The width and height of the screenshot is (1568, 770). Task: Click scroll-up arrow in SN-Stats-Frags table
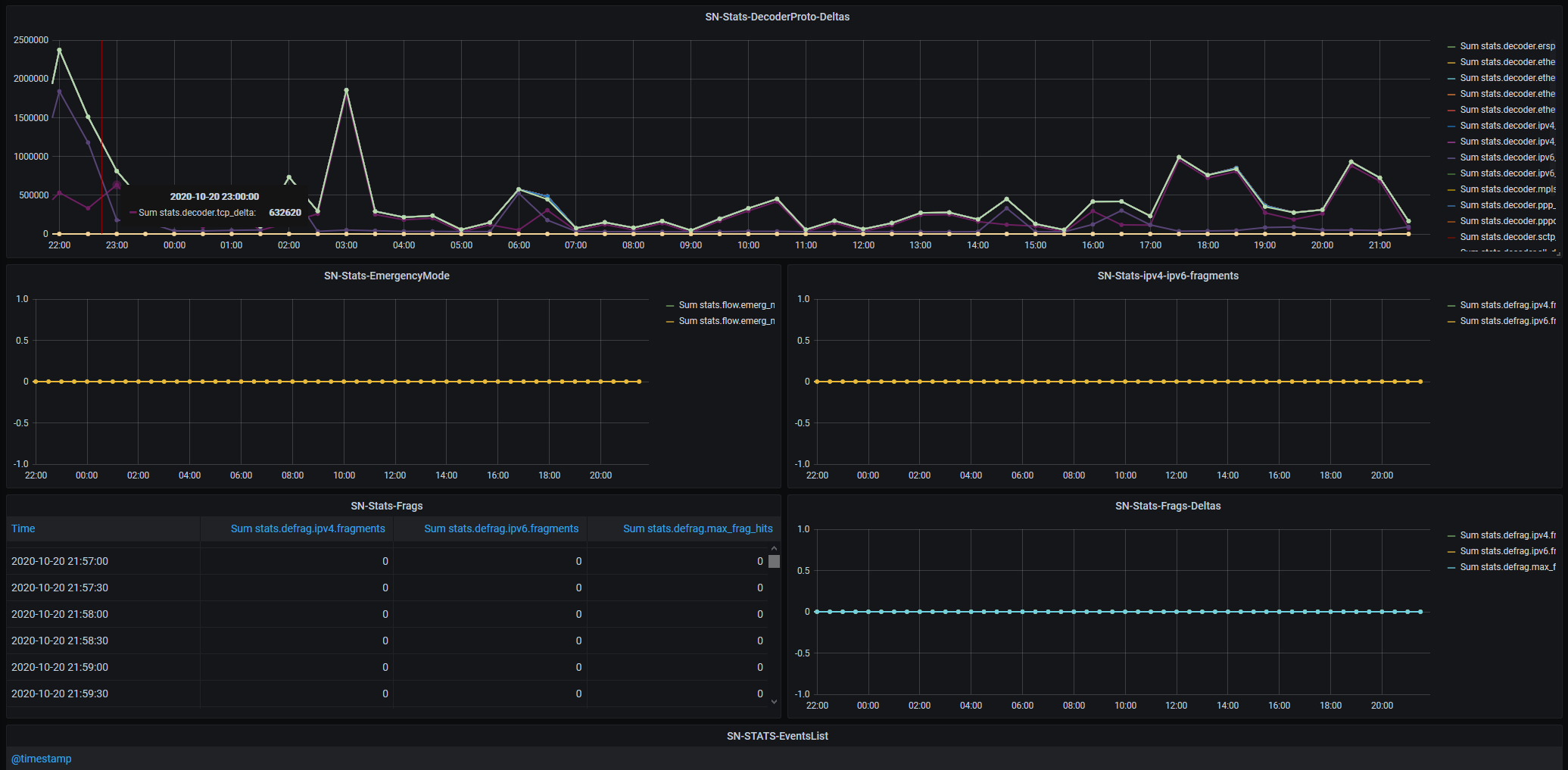pos(774,548)
